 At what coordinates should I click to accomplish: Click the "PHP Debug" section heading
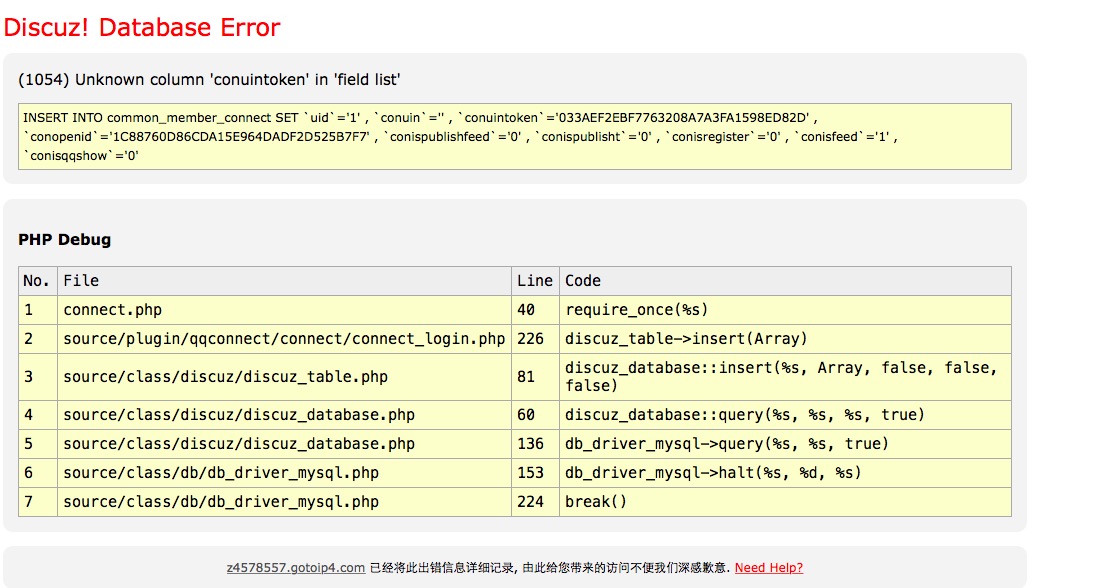[64, 240]
